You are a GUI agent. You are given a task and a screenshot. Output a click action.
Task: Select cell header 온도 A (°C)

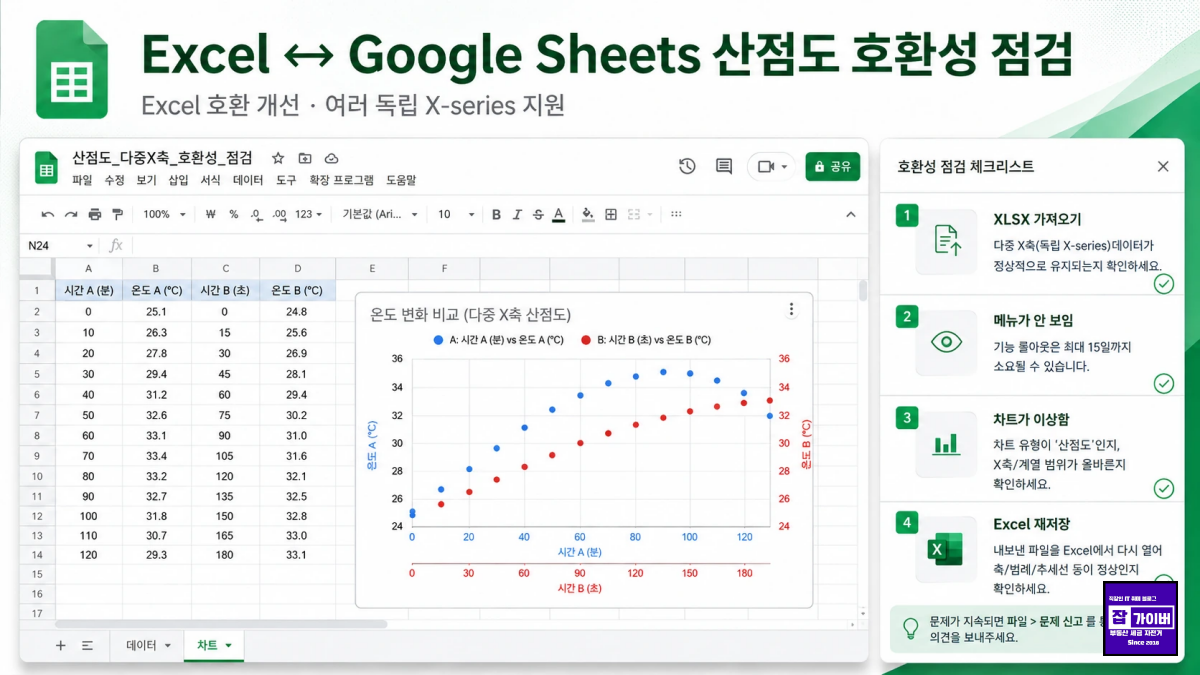pos(156,290)
